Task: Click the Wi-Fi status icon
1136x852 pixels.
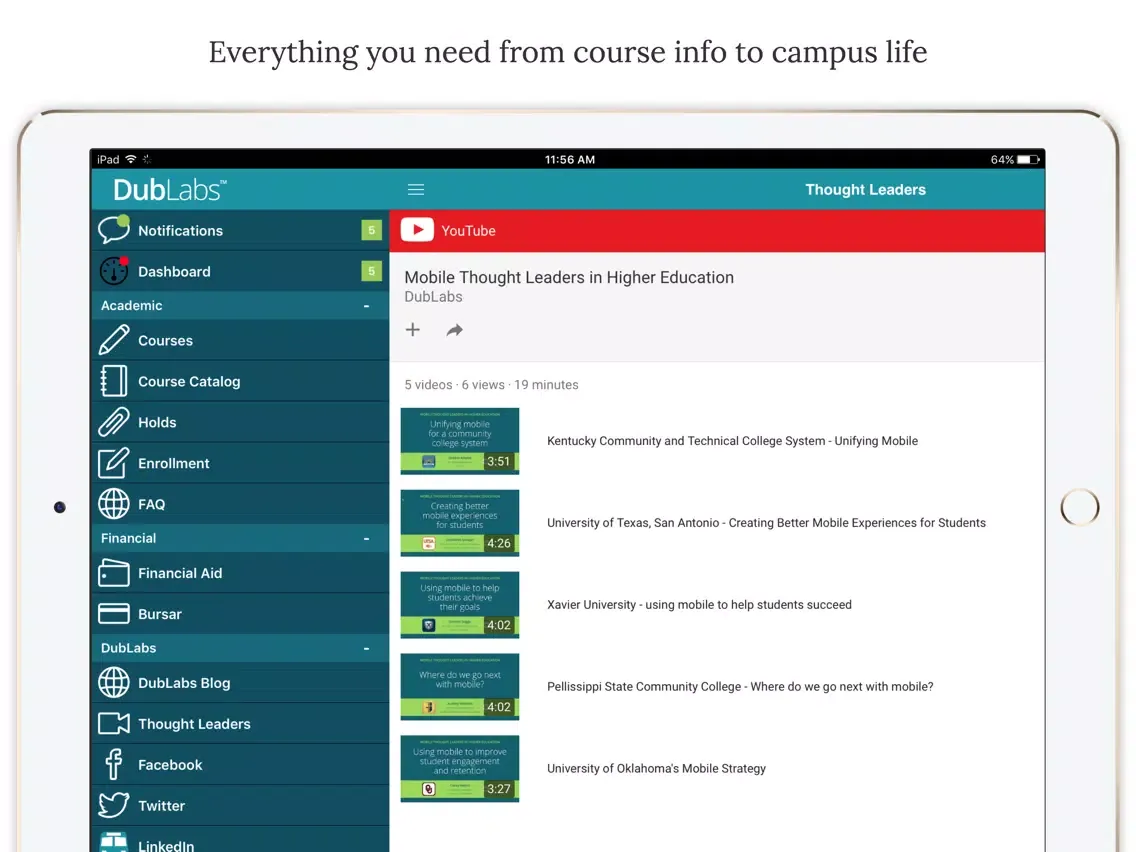Action: click(x=131, y=159)
